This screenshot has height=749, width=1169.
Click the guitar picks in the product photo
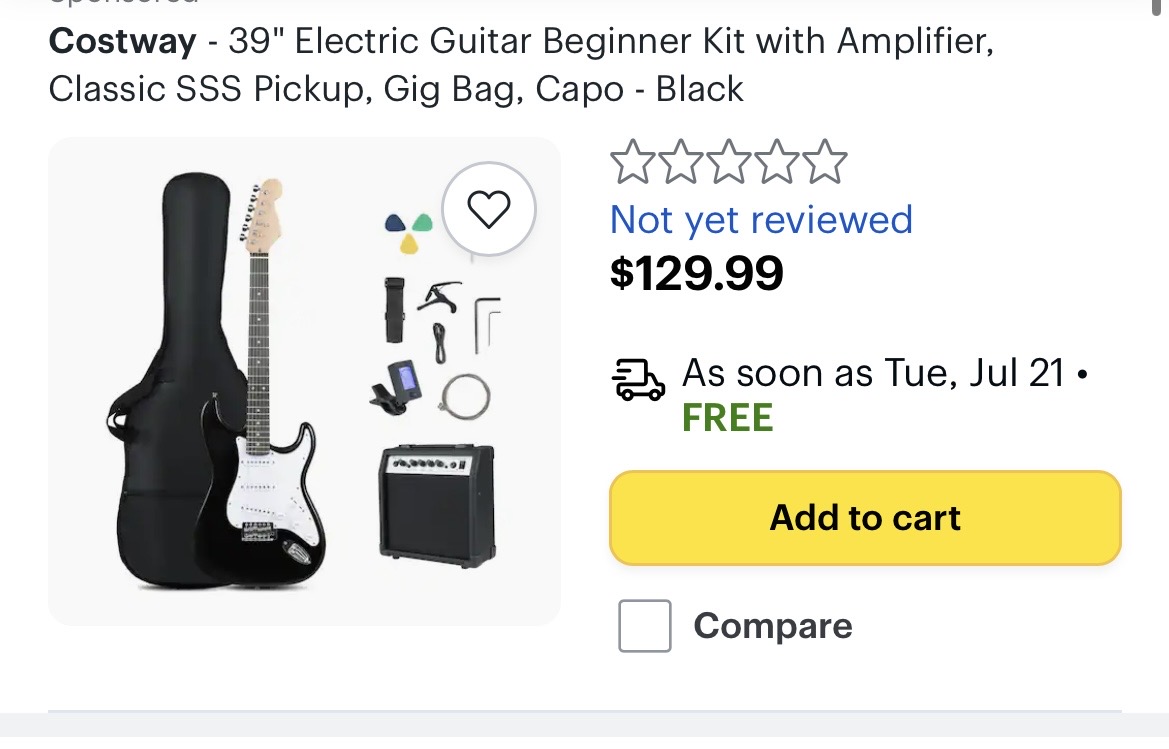pyautogui.click(x=409, y=232)
